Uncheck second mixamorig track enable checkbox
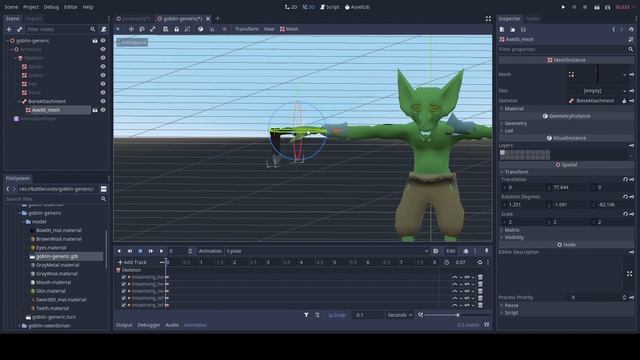The width and height of the screenshot is (640, 360). tap(124, 284)
